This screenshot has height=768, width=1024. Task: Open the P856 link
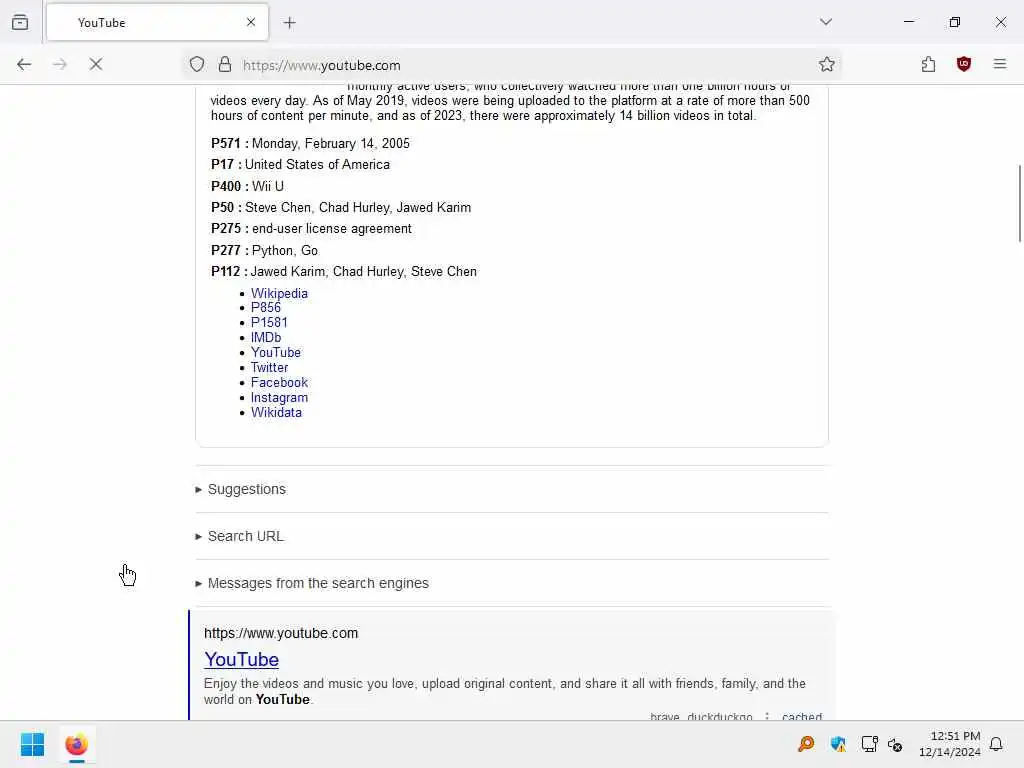pyautogui.click(x=266, y=308)
